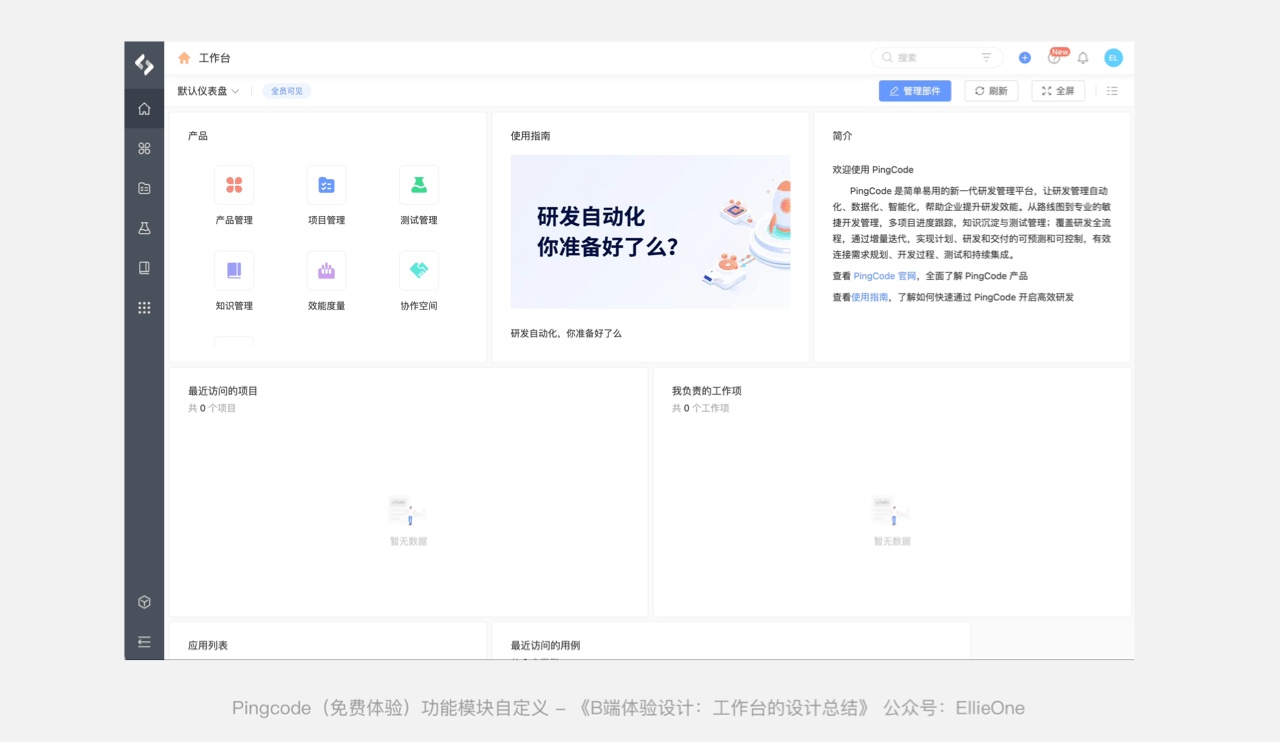Expand the 默认仪表盘 dashboard dropdown
The image size is (1280, 742).
pyautogui.click(x=209, y=91)
